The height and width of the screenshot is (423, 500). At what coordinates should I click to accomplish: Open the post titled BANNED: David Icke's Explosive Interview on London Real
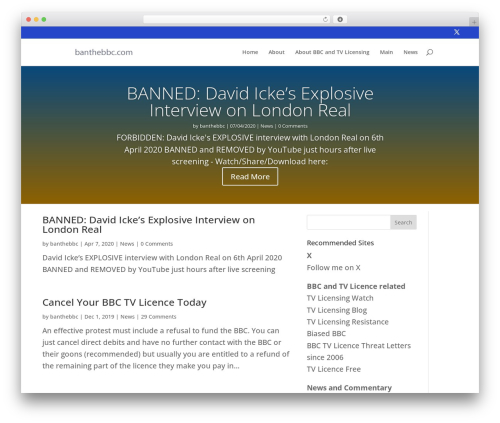149,225
